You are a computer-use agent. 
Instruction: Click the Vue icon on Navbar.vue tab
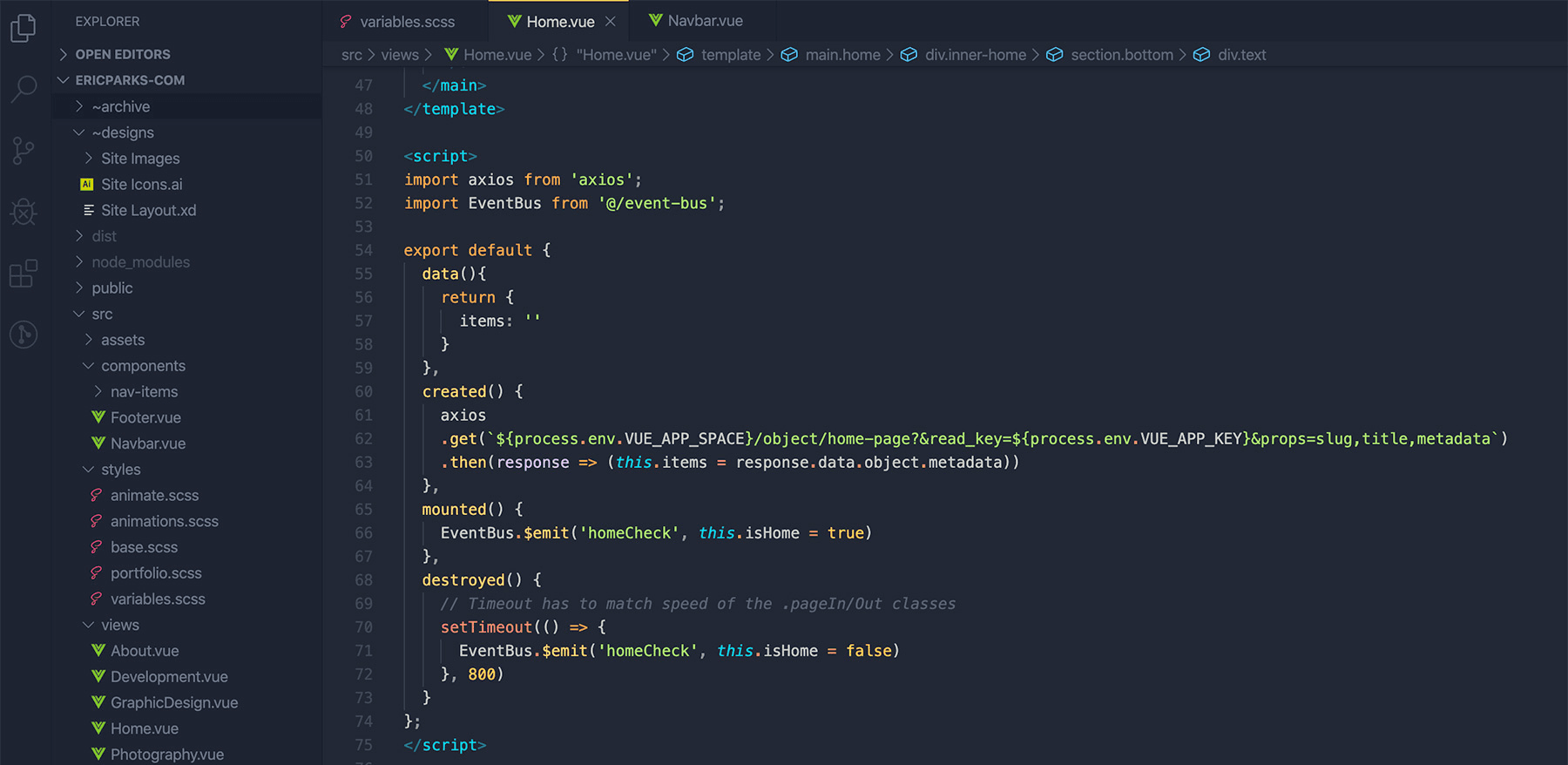point(656,20)
